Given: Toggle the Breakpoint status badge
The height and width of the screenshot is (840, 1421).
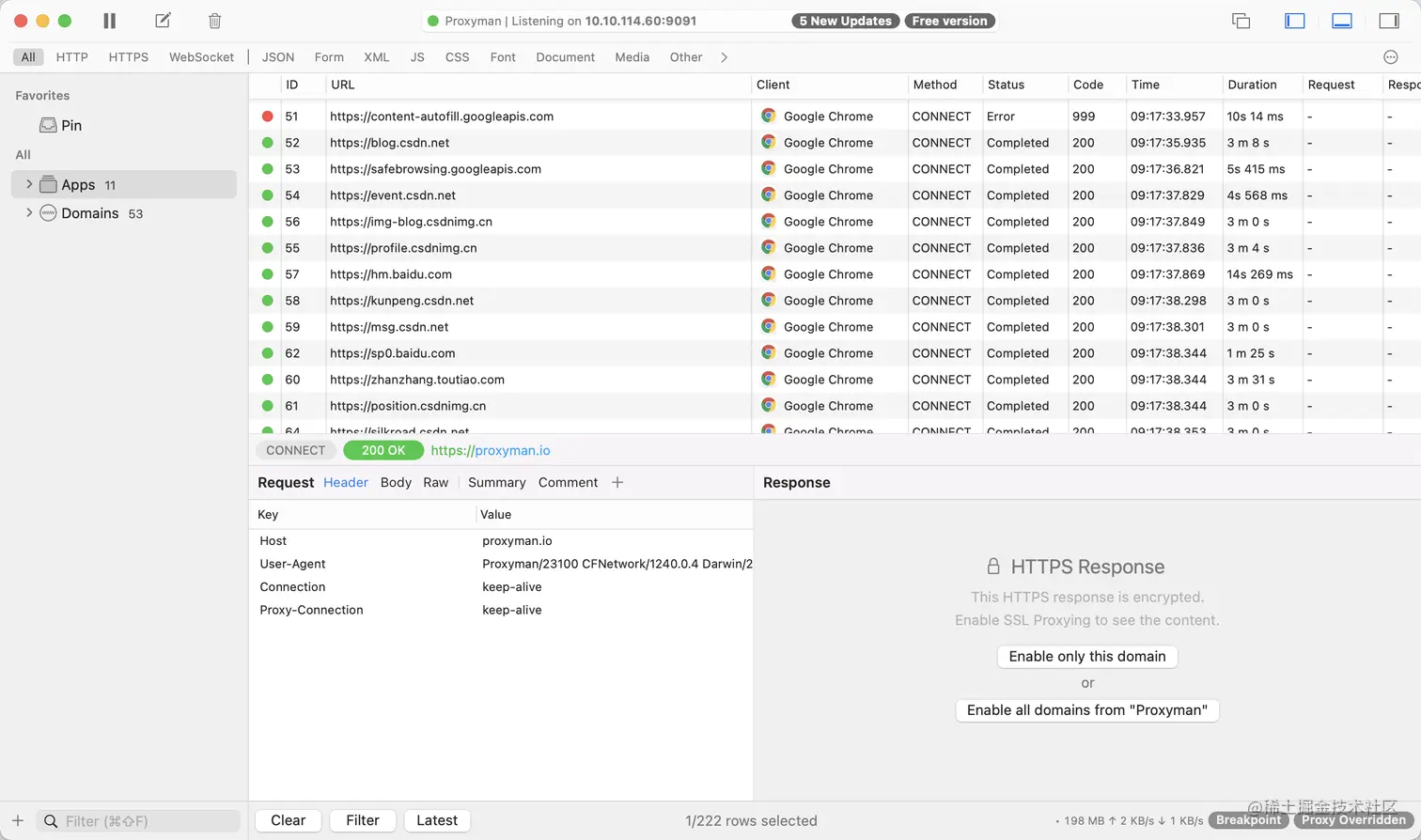Looking at the screenshot, I should 1249,820.
